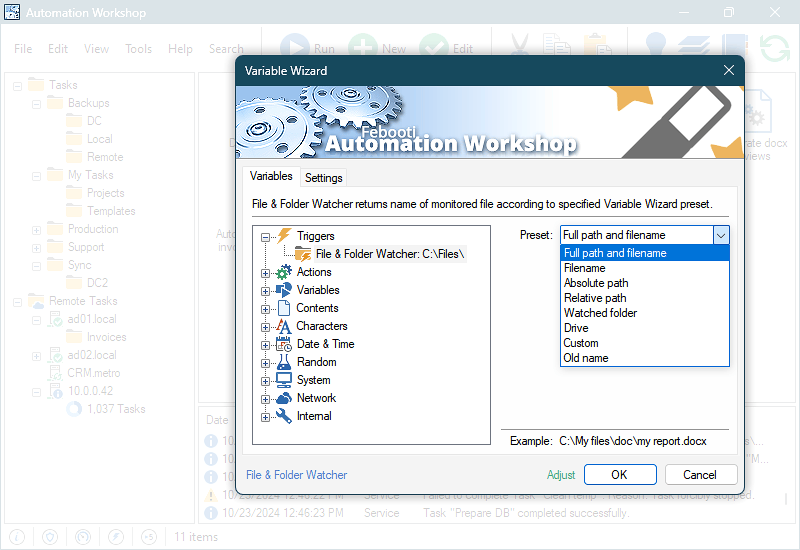Choose Filename preset option
This screenshot has width=800, height=550.
tap(645, 268)
